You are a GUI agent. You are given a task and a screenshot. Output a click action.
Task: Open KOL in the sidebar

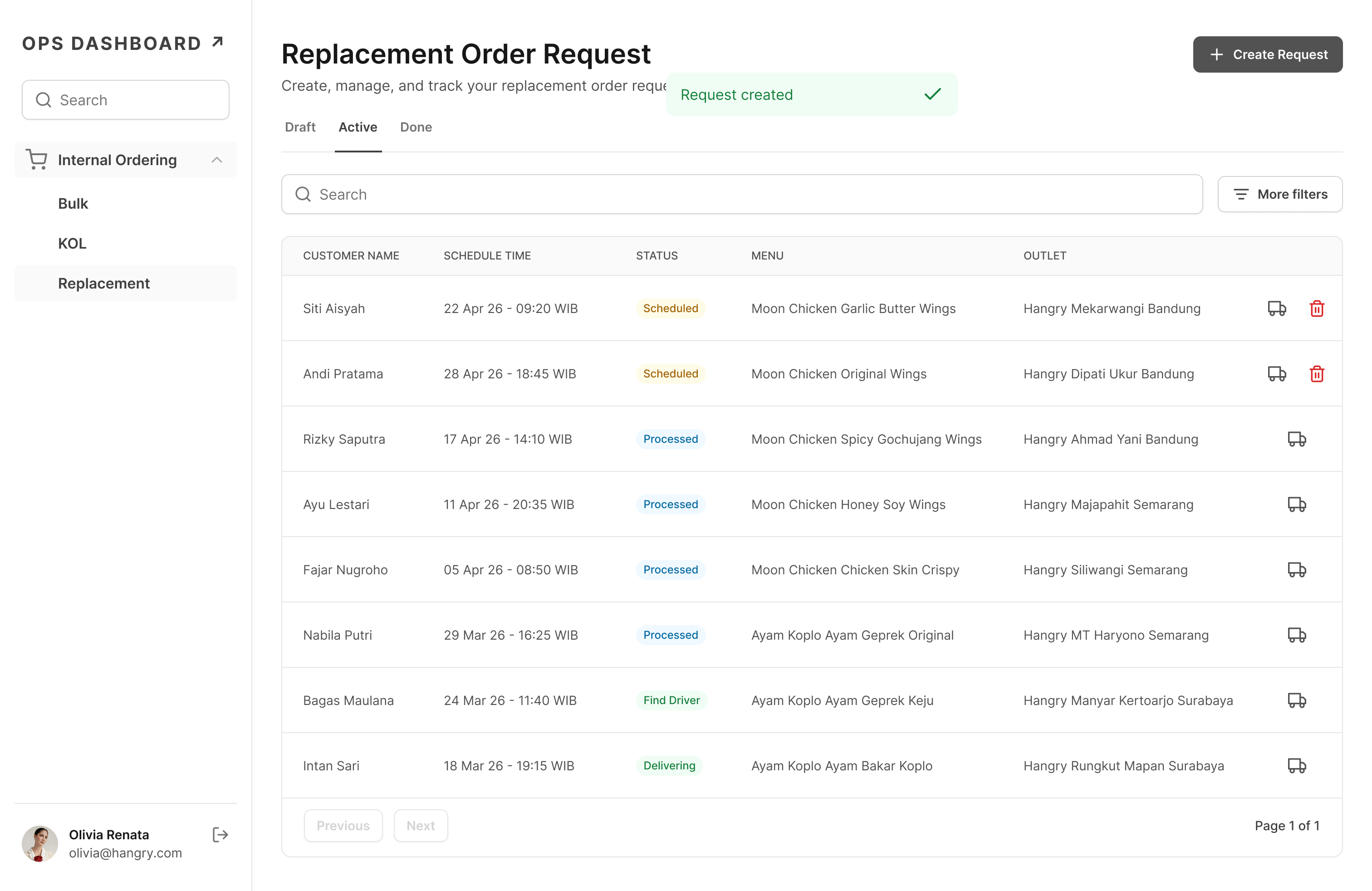point(72,243)
